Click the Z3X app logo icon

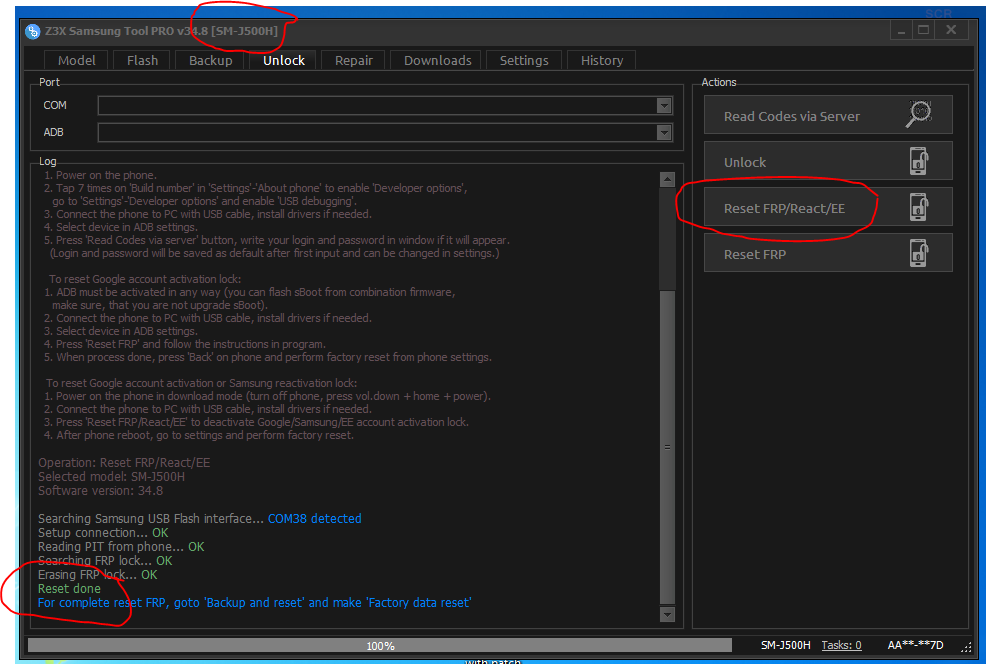[33, 31]
